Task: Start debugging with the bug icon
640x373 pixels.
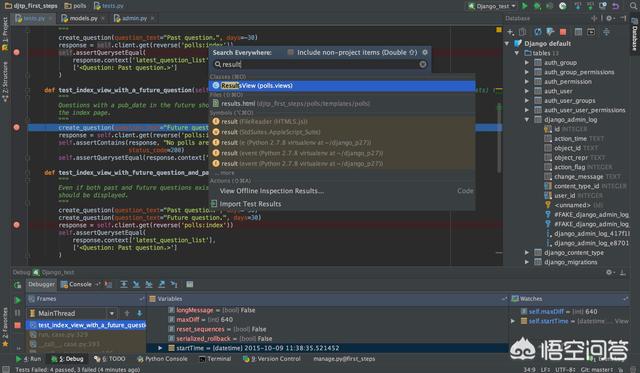Action: [x=537, y=6]
